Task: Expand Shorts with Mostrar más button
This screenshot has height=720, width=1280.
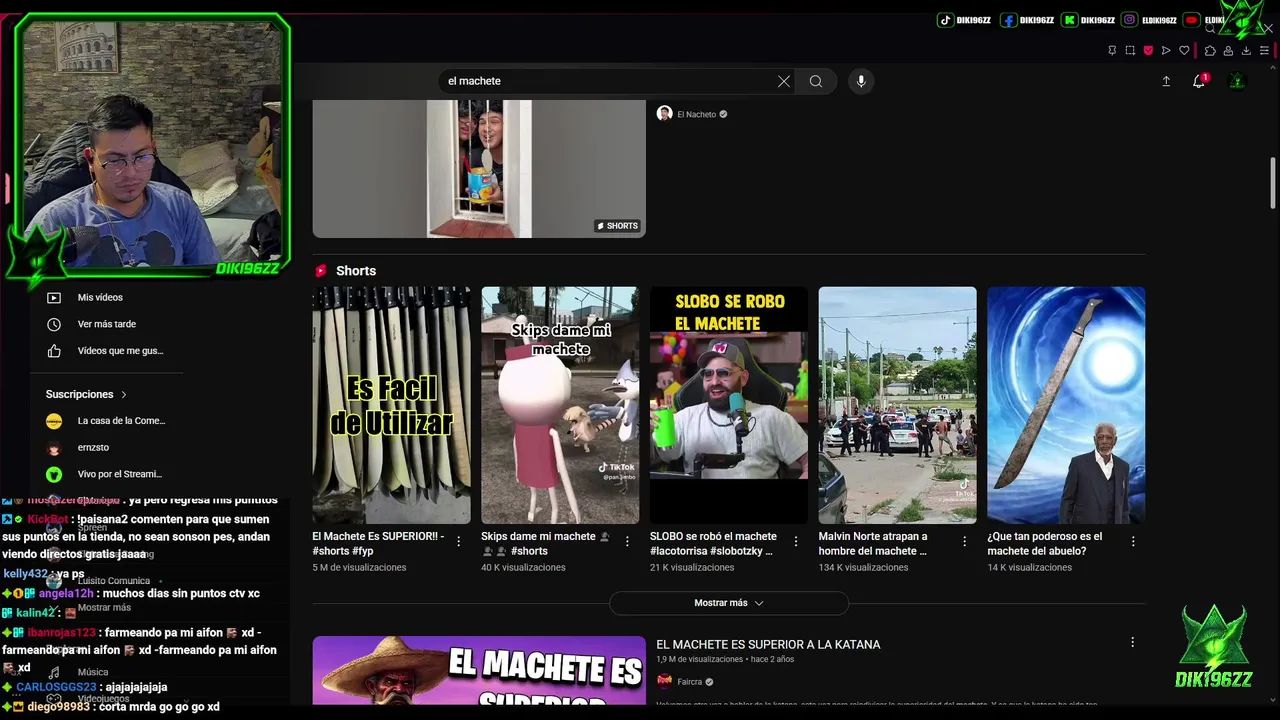Action: click(729, 603)
